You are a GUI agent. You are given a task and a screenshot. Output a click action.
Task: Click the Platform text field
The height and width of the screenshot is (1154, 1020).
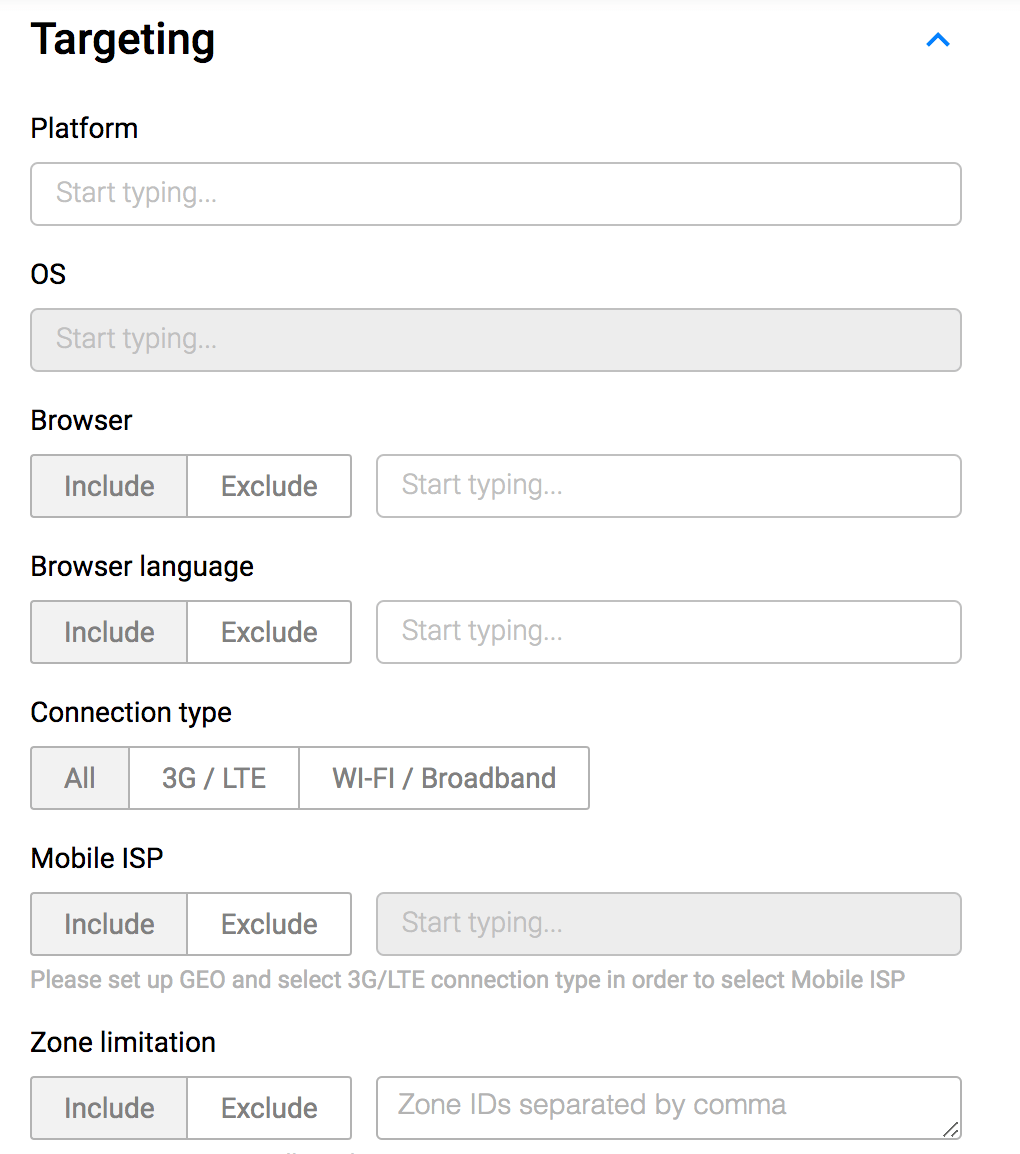click(496, 193)
